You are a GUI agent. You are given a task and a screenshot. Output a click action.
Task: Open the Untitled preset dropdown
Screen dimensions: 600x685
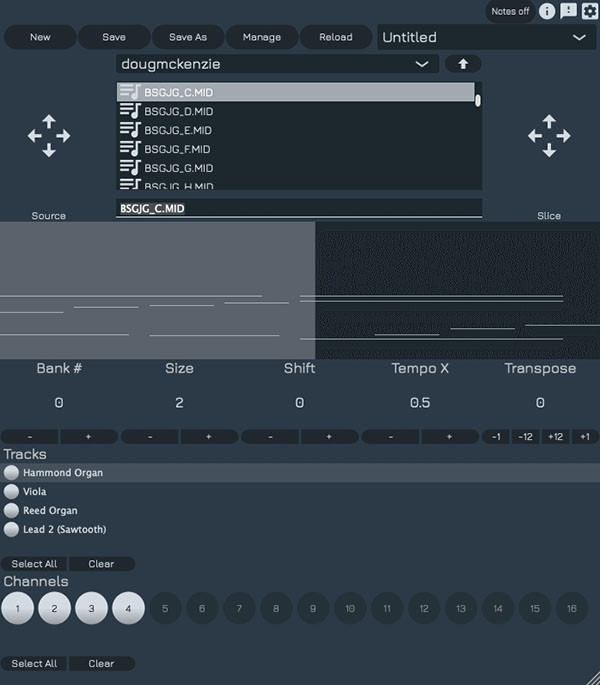[x=579, y=37]
